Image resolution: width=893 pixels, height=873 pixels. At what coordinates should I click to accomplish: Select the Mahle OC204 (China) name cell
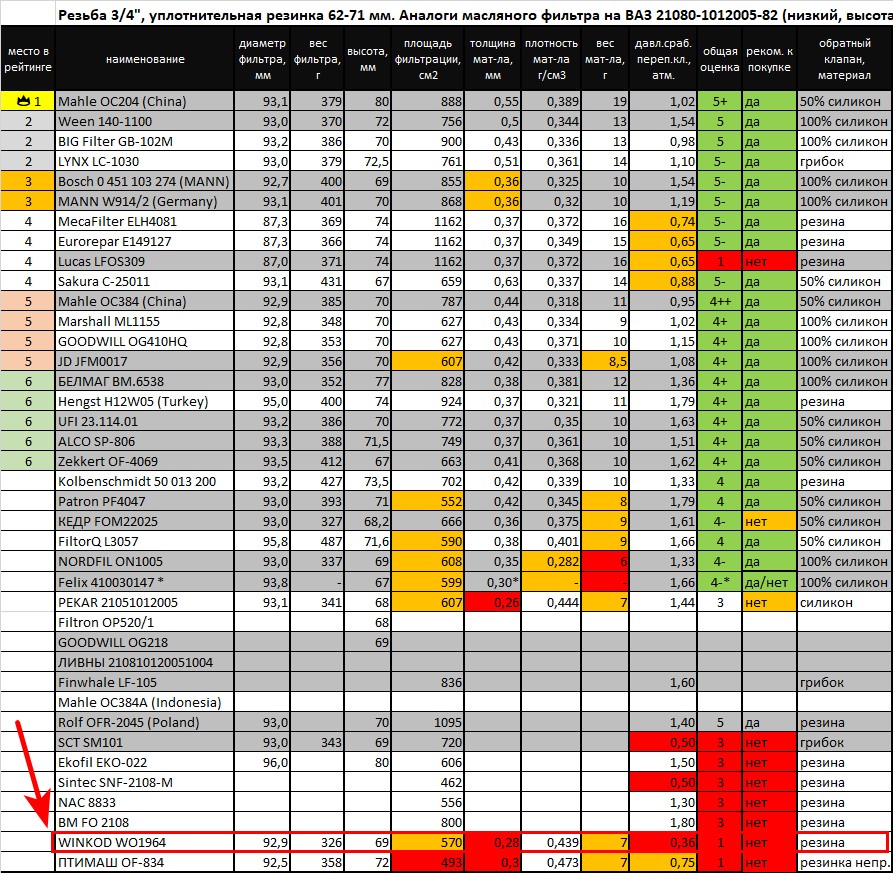[x=145, y=101]
